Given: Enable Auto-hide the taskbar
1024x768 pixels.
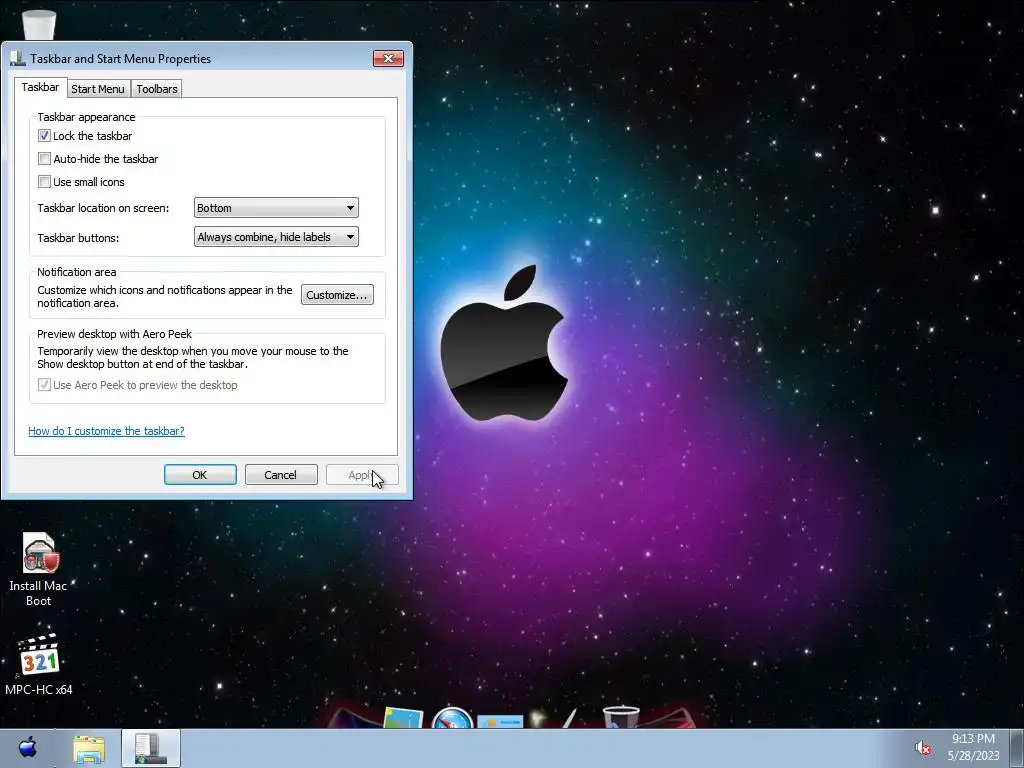Looking at the screenshot, I should [x=44, y=159].
